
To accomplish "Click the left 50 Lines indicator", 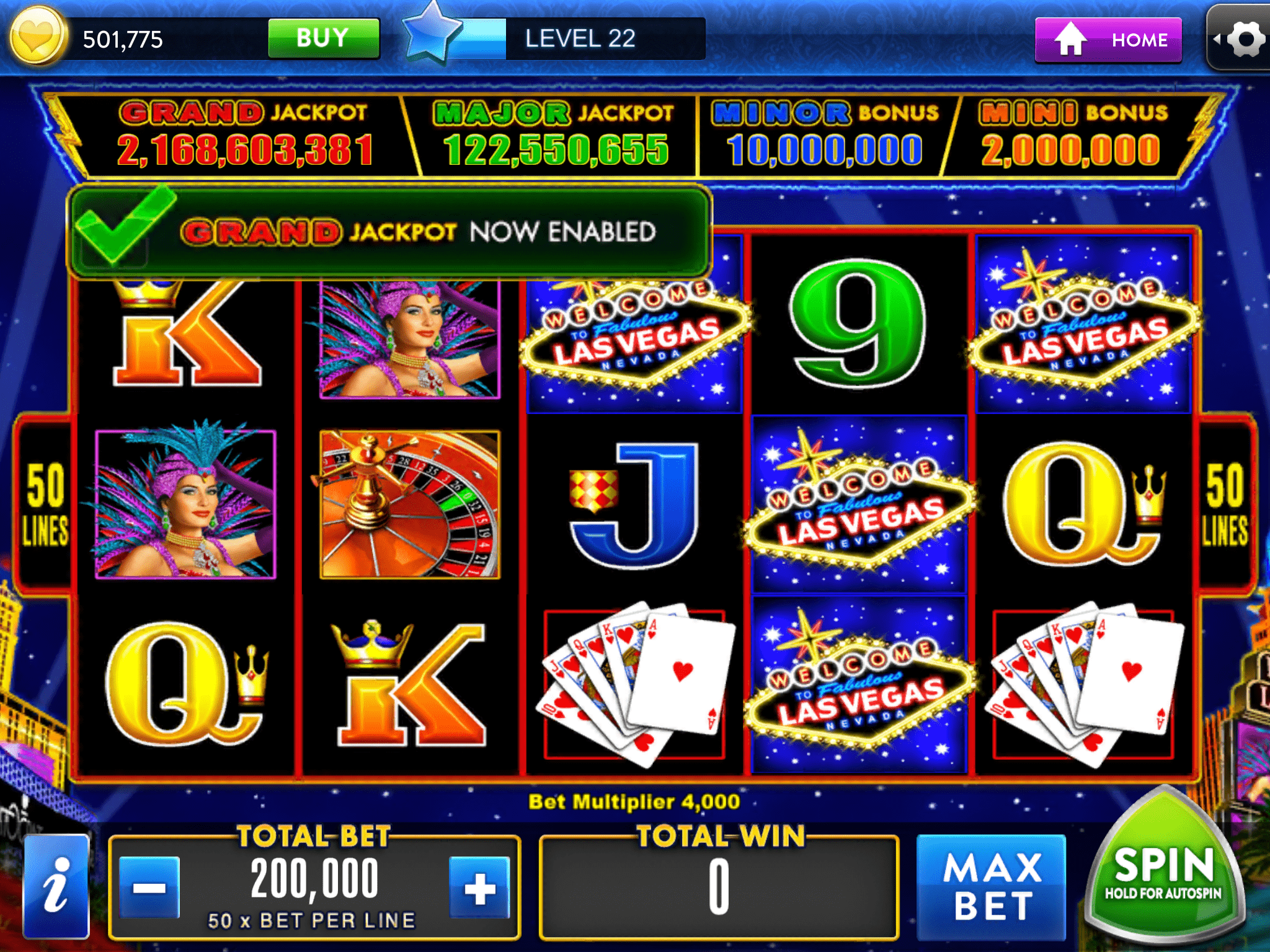I will pos(45,505).
